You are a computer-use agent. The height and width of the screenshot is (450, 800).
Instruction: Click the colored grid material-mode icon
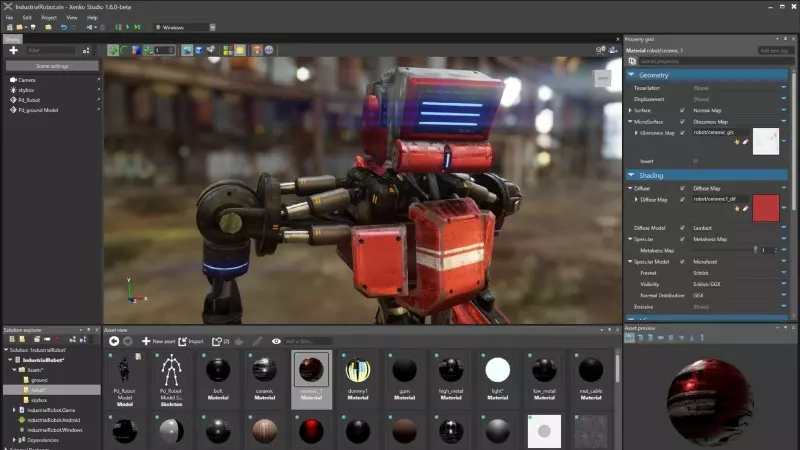click(x=228, y=50)
